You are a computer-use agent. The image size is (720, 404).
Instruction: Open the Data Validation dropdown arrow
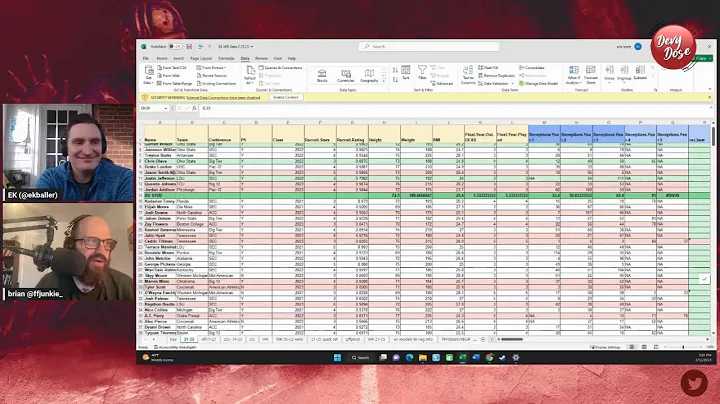coord(512,84)
